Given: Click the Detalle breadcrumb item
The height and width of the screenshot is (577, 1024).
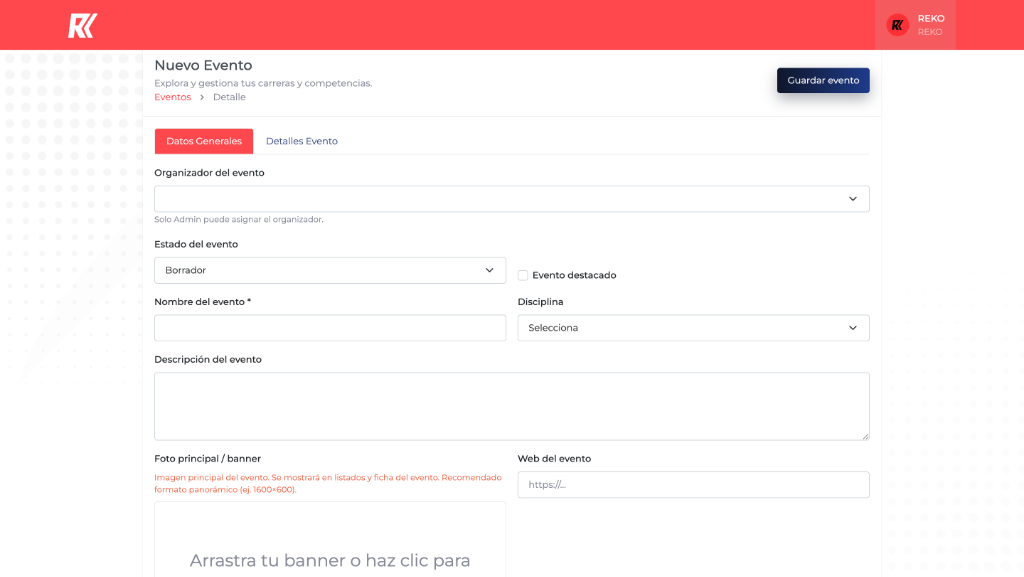Looking at the screenshot, I should [x=229, y=97].
